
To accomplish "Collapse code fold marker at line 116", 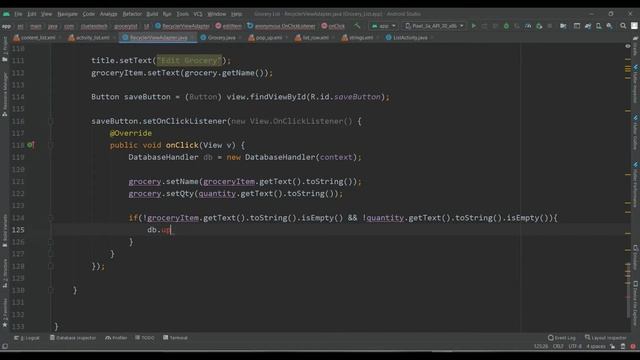I will click(x=51, y=121).
